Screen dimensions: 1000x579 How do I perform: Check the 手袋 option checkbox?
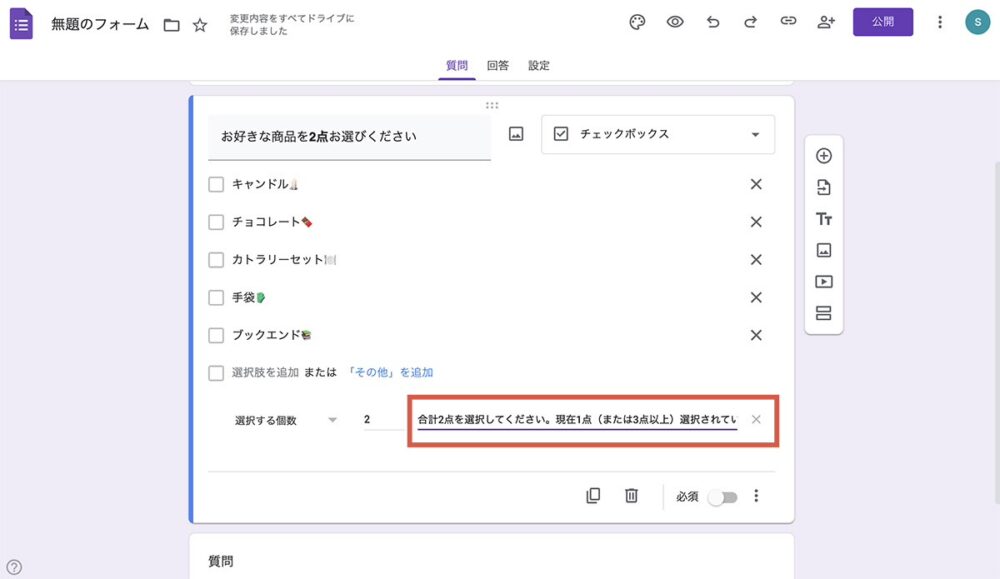pyautogui.click(x=216, y=297)
